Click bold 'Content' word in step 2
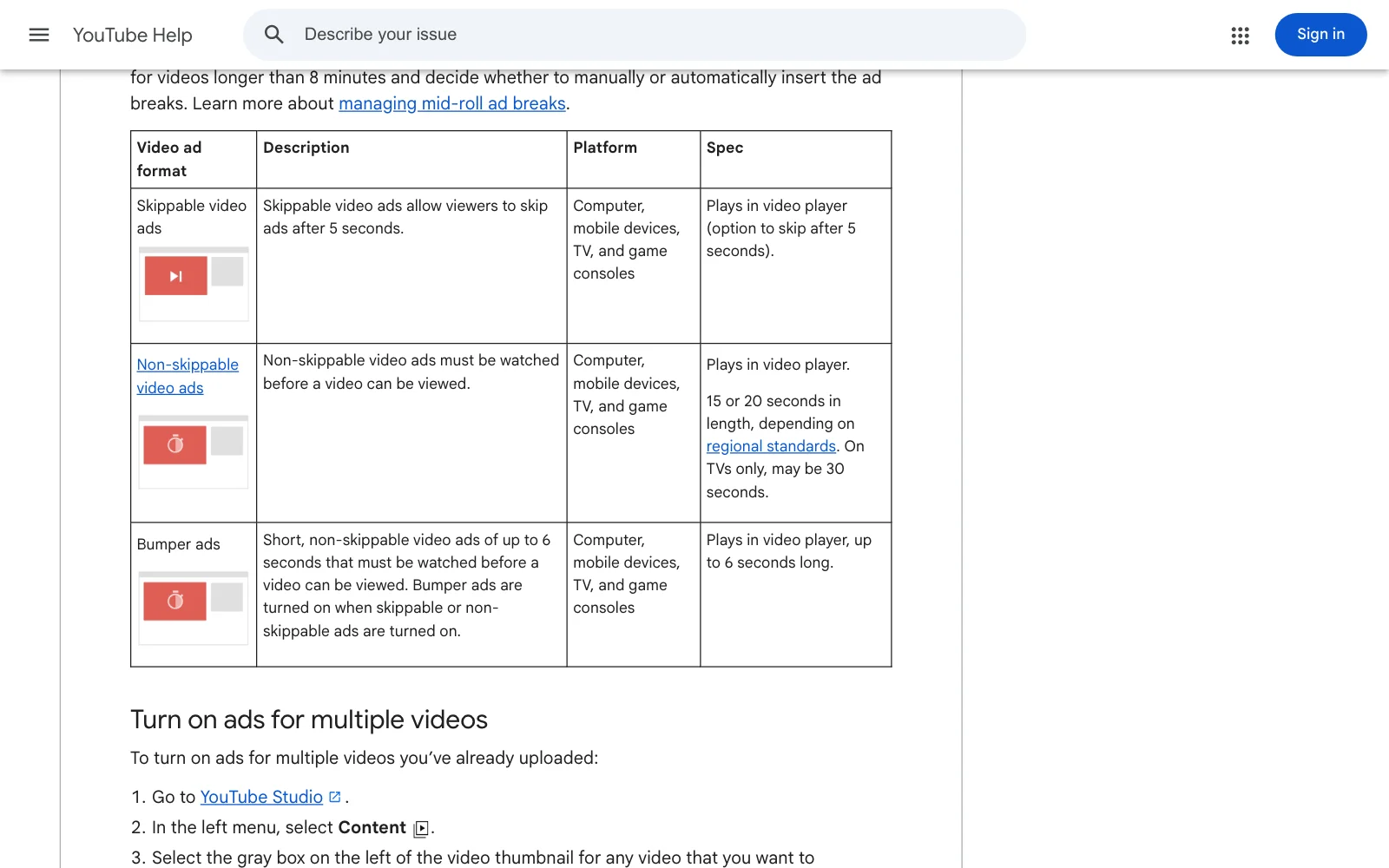This screenshot has width=1389, height=868. [372, 827]
